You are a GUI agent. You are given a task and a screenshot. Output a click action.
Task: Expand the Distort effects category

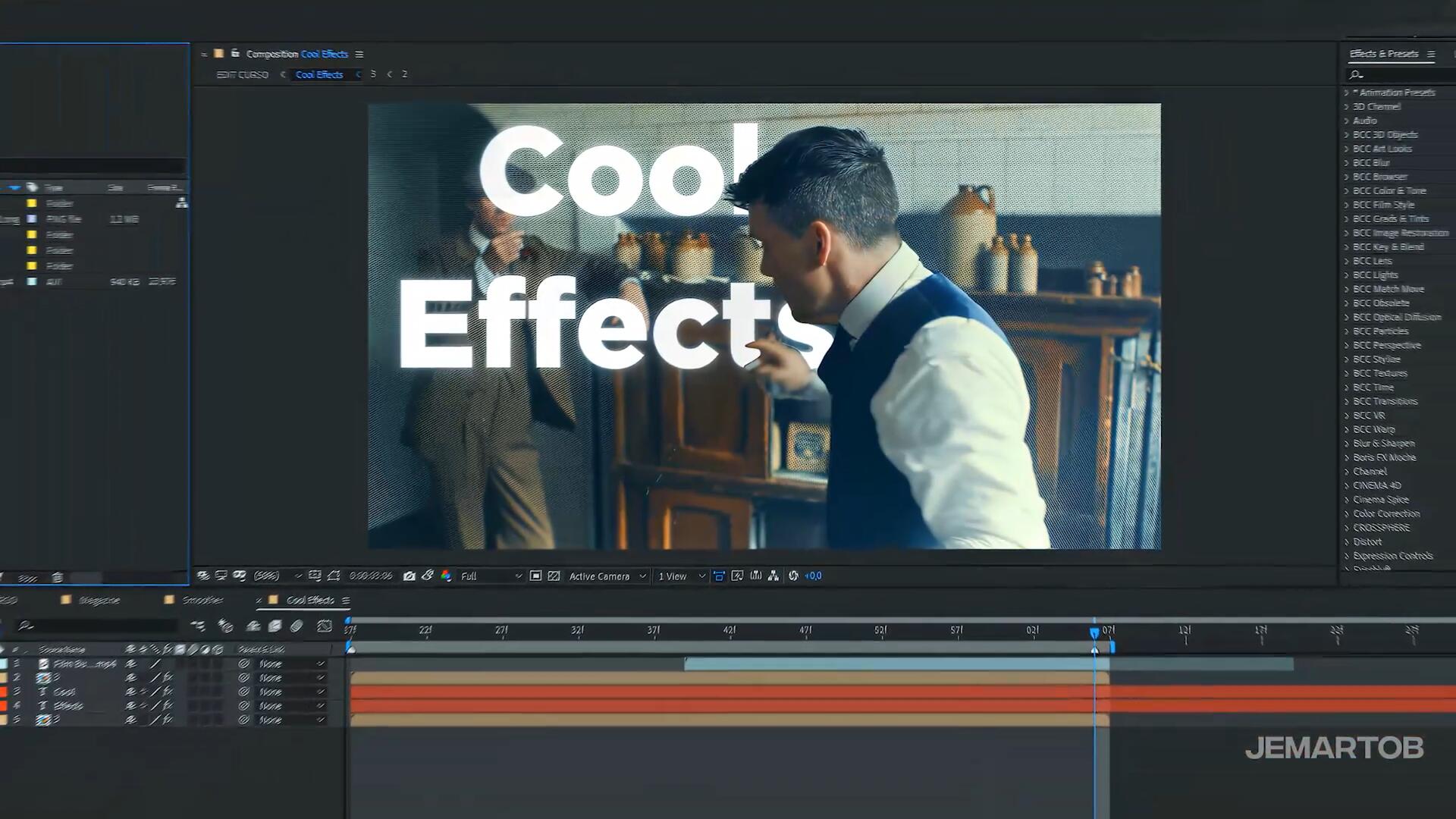click(x=1347, y=542)
